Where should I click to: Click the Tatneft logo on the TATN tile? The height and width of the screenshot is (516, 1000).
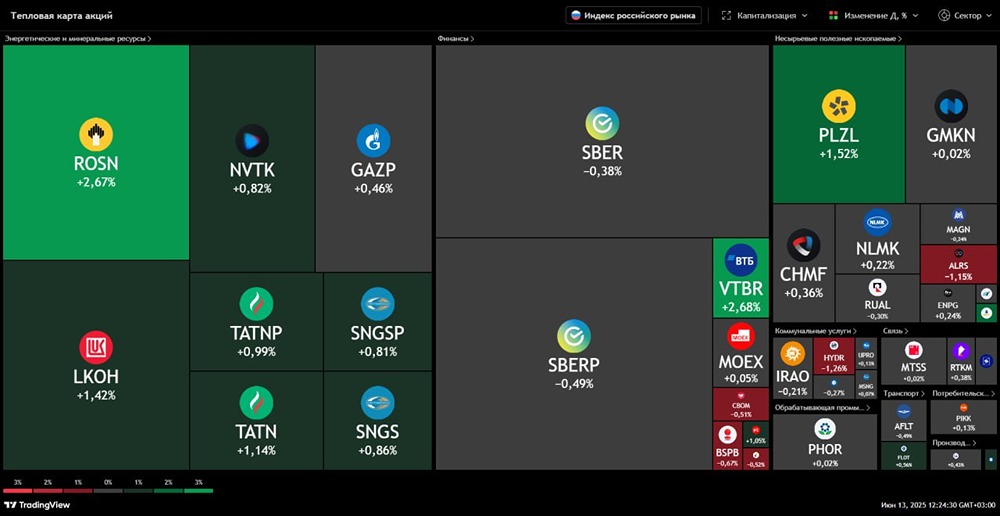(x=256, y=403)
